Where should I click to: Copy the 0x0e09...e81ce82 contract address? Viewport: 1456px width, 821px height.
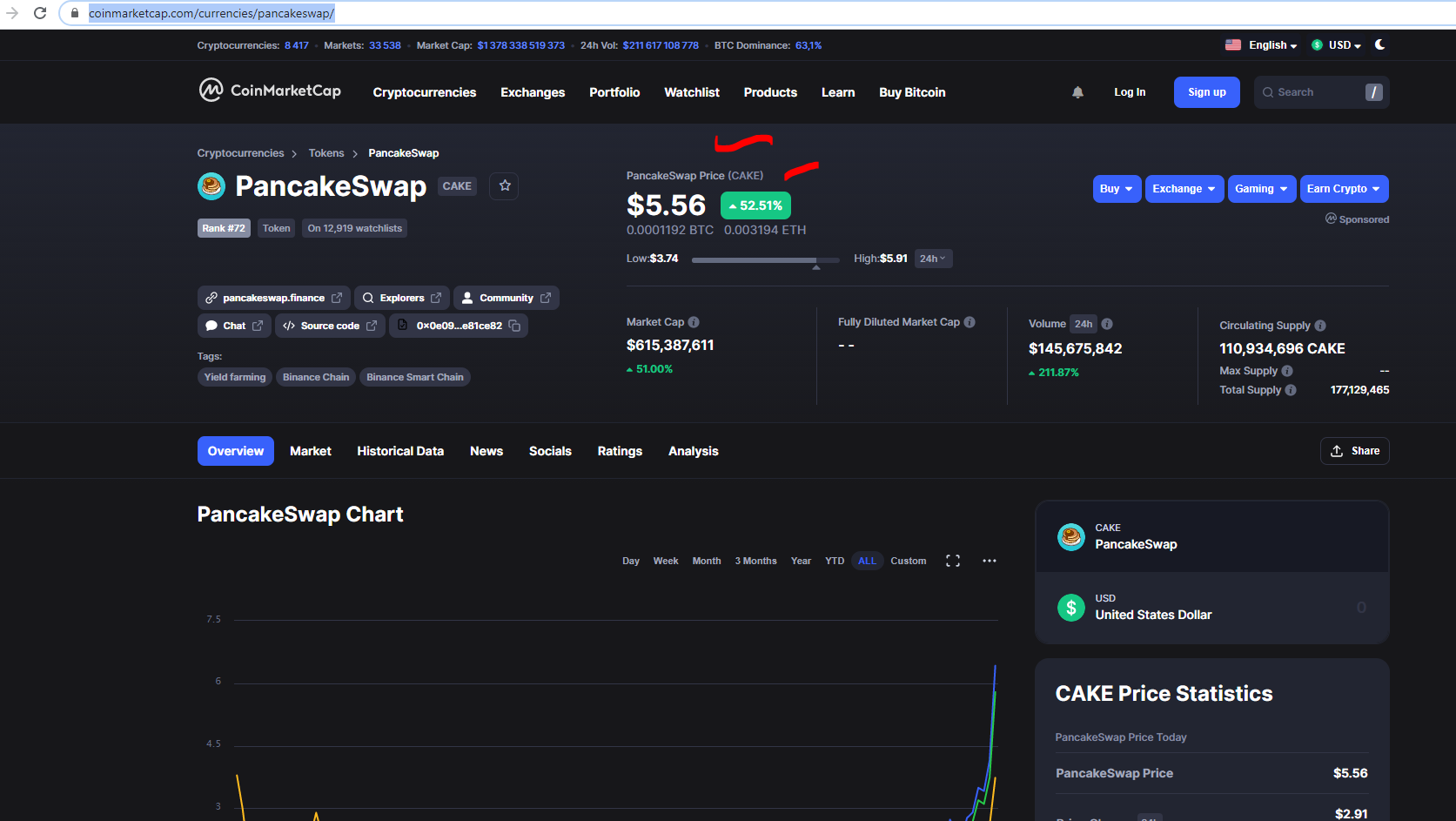tap(513, 325)
